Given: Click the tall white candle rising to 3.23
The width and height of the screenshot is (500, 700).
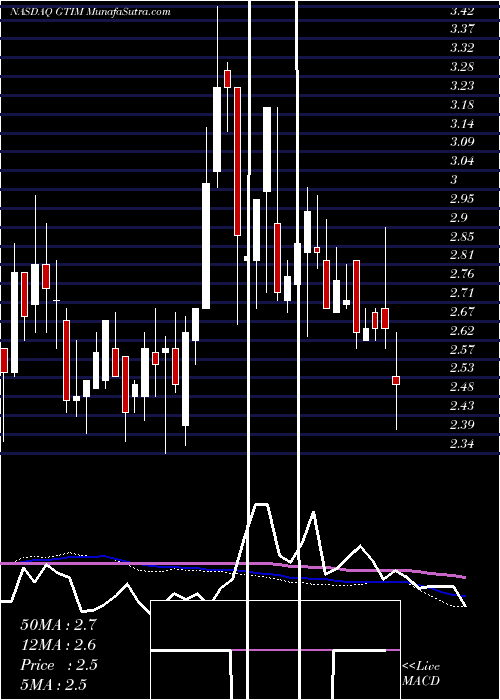Looking at the screenshot, I should click(217, 129).
